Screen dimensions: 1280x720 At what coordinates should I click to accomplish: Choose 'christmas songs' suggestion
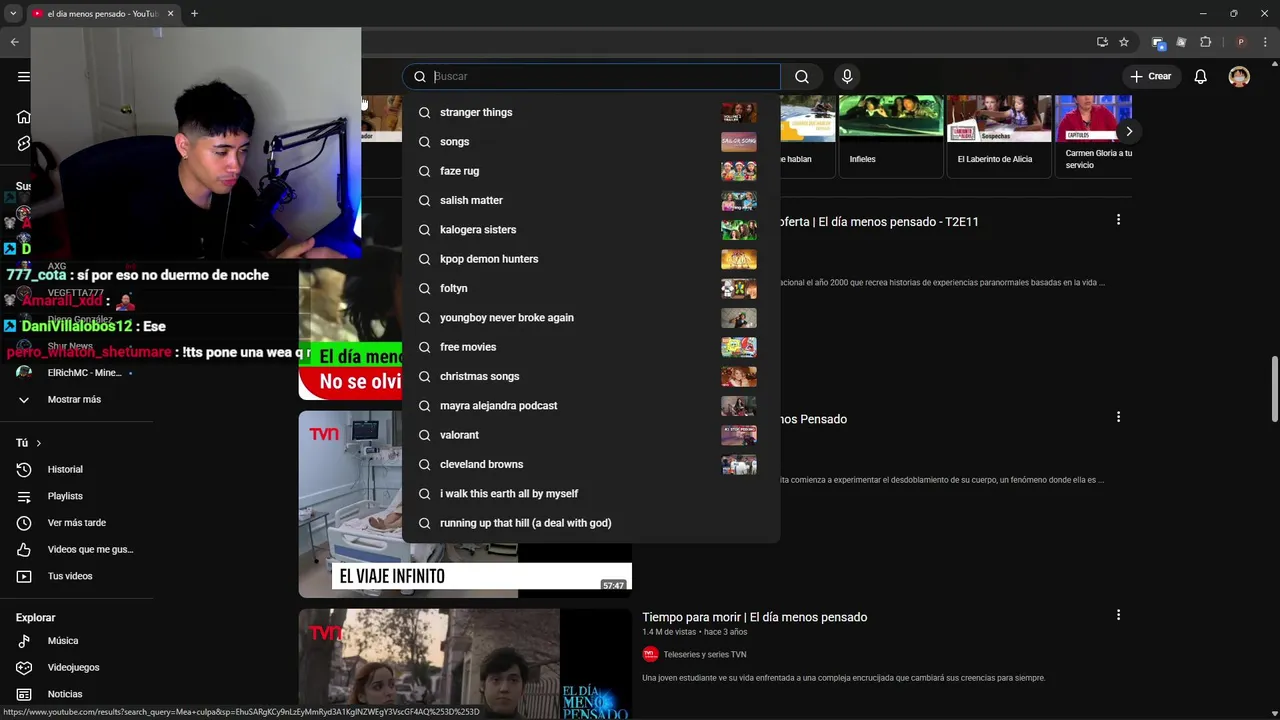(590, 377)
